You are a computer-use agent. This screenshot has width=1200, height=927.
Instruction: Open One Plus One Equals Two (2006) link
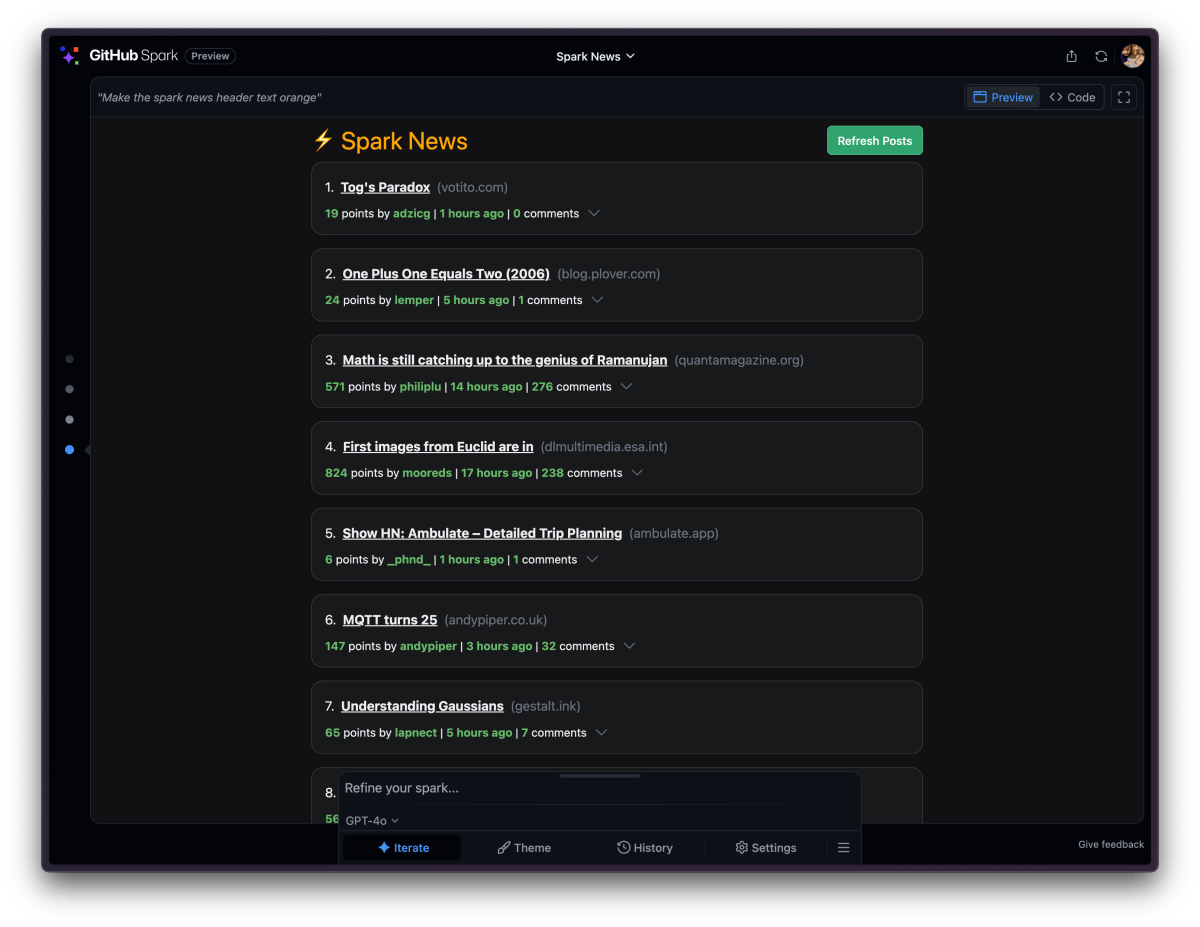click(x=446, y=274)
